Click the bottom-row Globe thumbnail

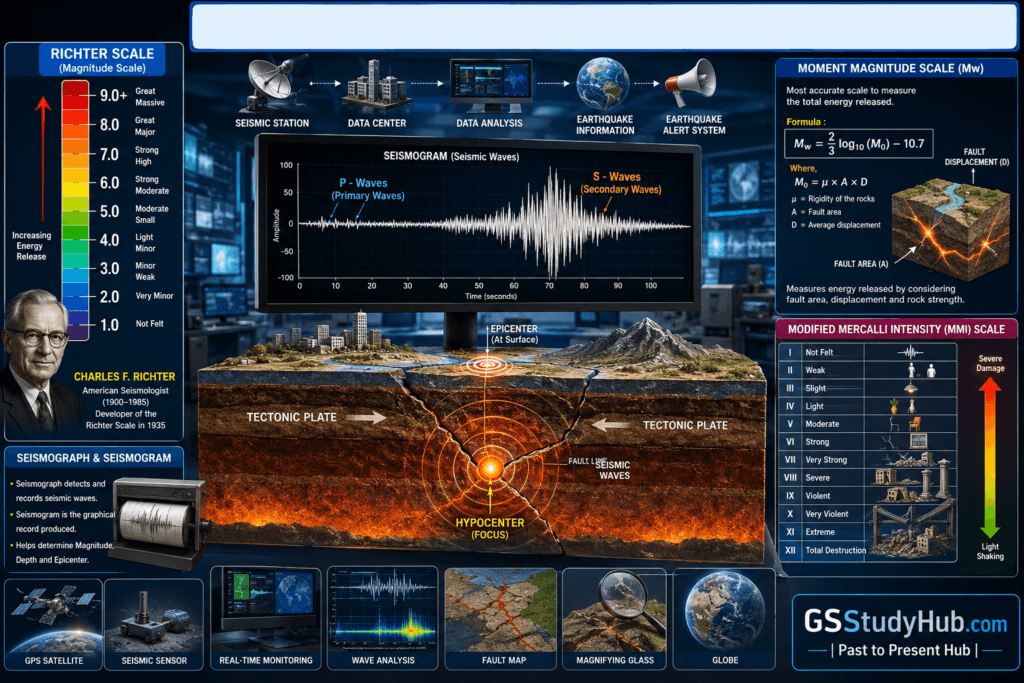point(724,618)
